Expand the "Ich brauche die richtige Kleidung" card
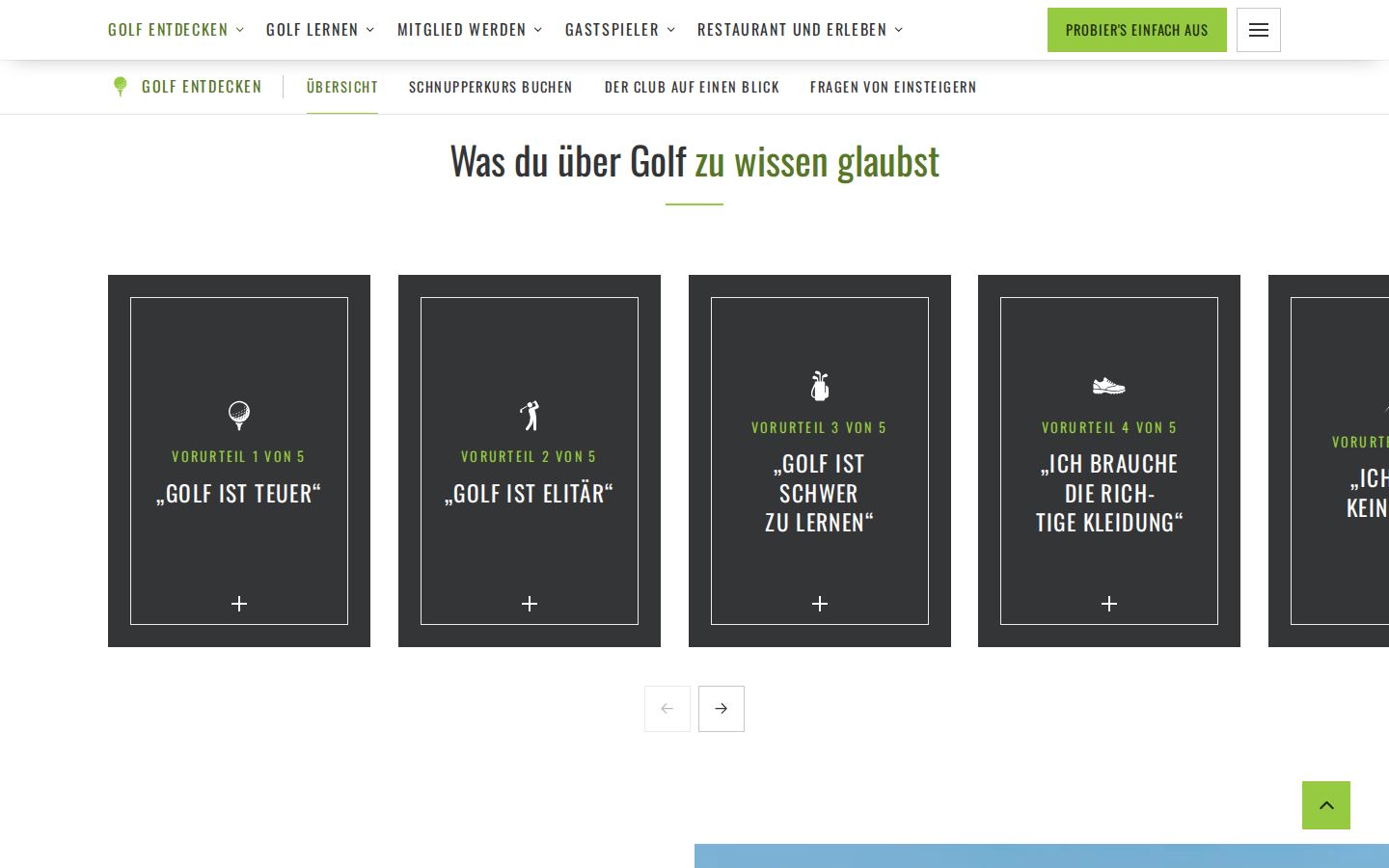The height and width of the screenshot is (868, 1389). click(1109, 604)
